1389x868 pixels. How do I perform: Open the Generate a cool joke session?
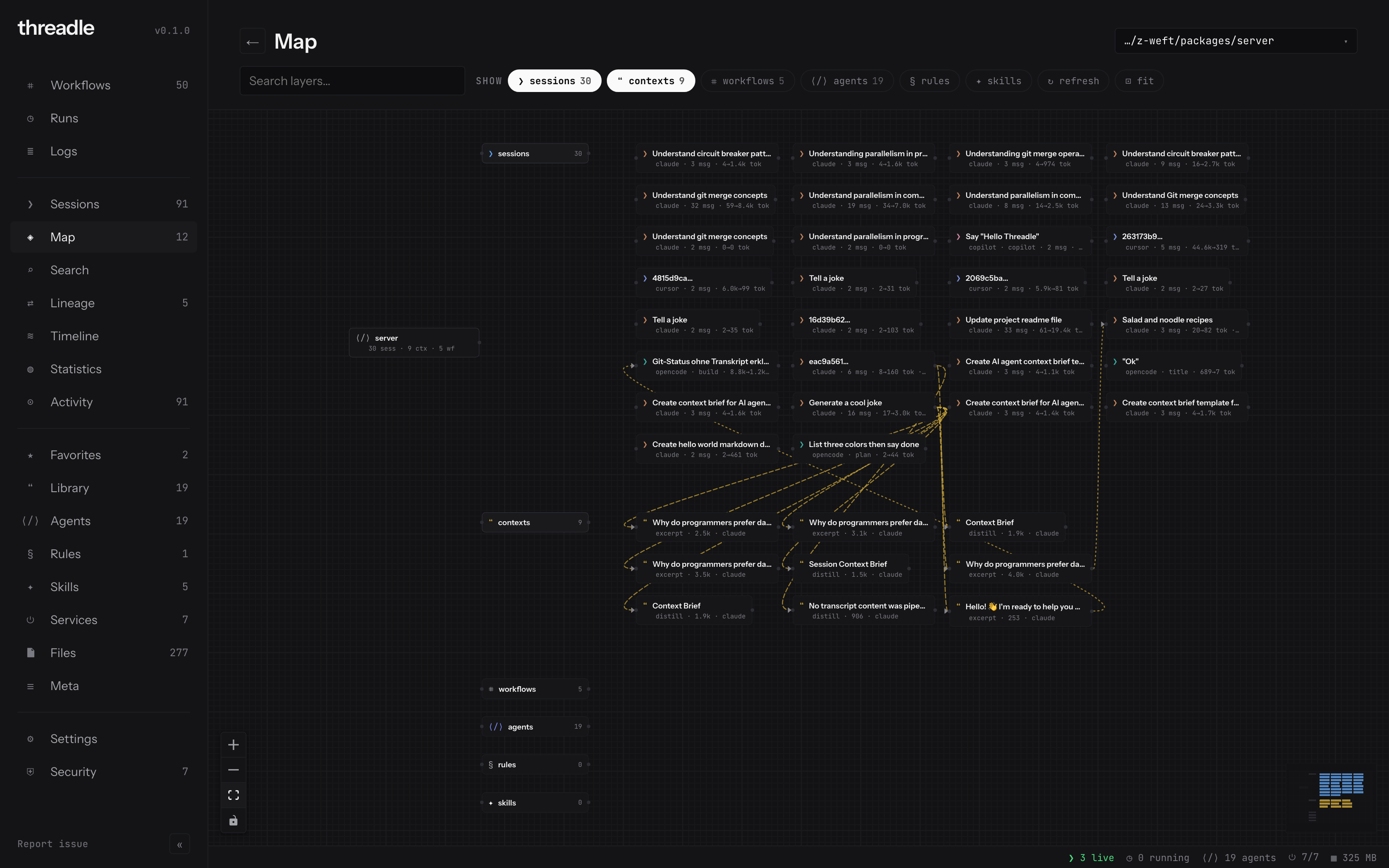point(864,408)
